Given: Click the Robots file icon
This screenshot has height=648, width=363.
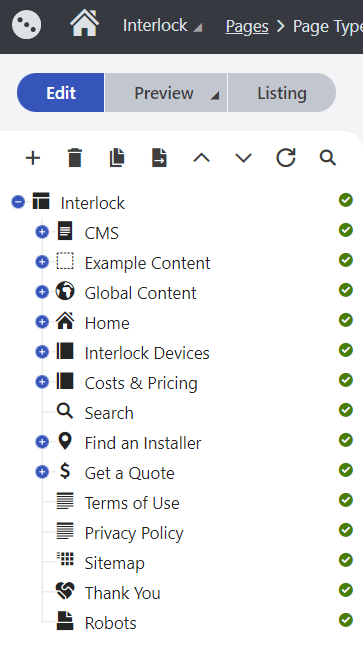Looking at the screenshot, I should tap(65, 621).
